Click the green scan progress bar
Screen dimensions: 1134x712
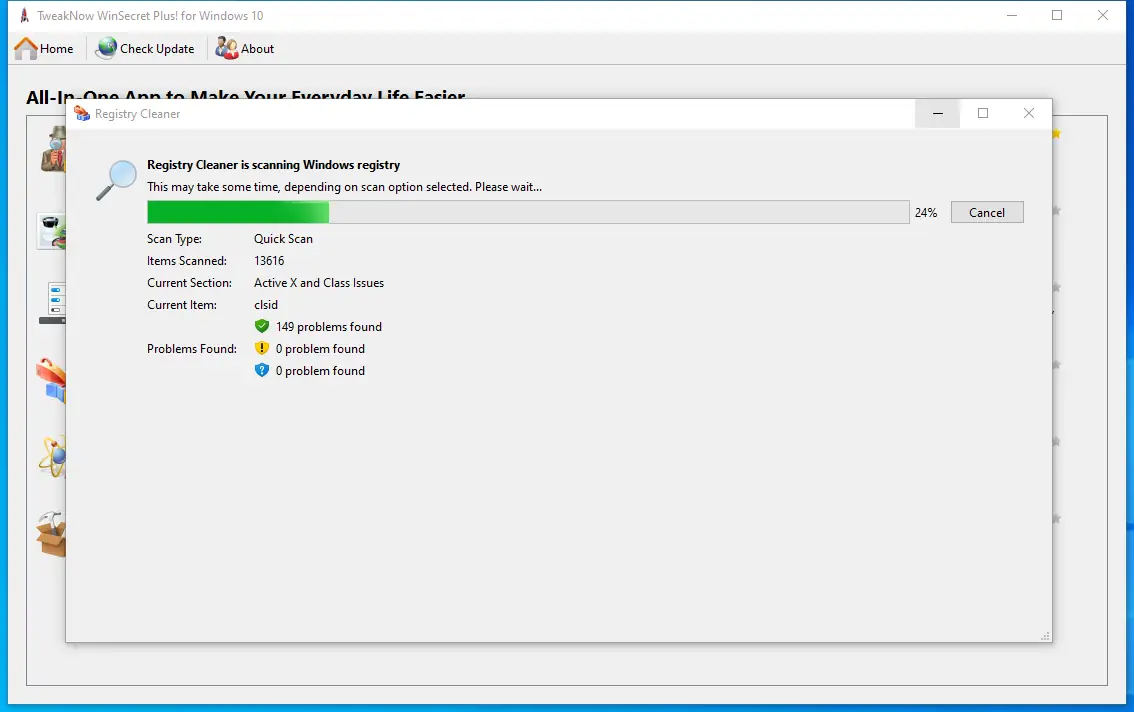(x=528, y=212)
